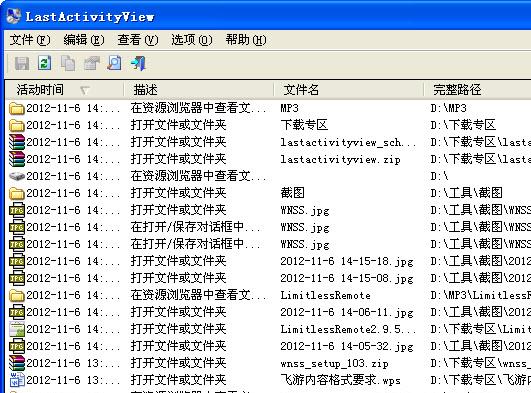Click the archive icon of wnss_setup_103.zip row
This screenshot has height=393, width=531.
click(17, 363)
